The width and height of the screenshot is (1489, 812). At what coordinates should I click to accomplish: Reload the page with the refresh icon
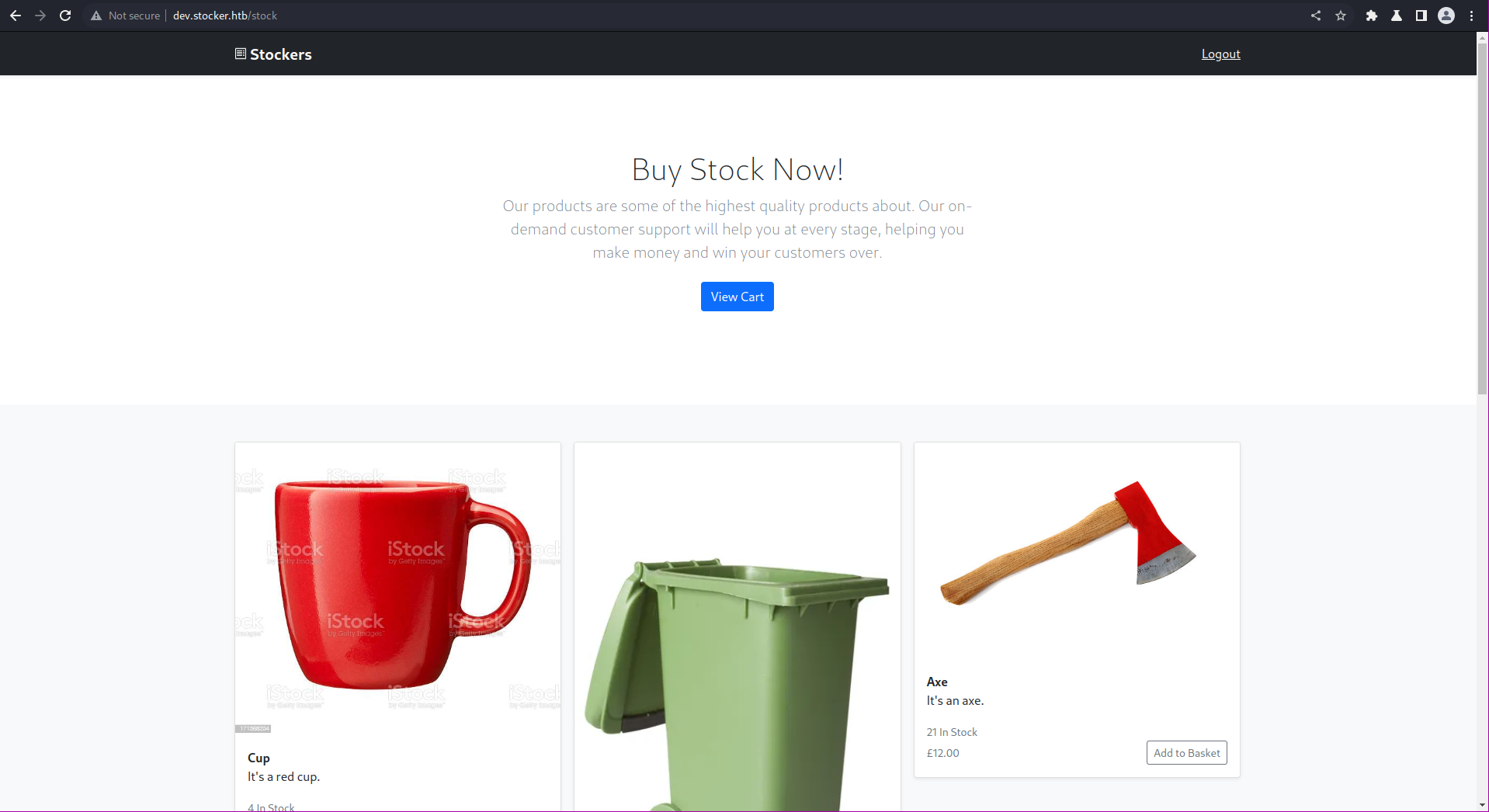(65, 16)
